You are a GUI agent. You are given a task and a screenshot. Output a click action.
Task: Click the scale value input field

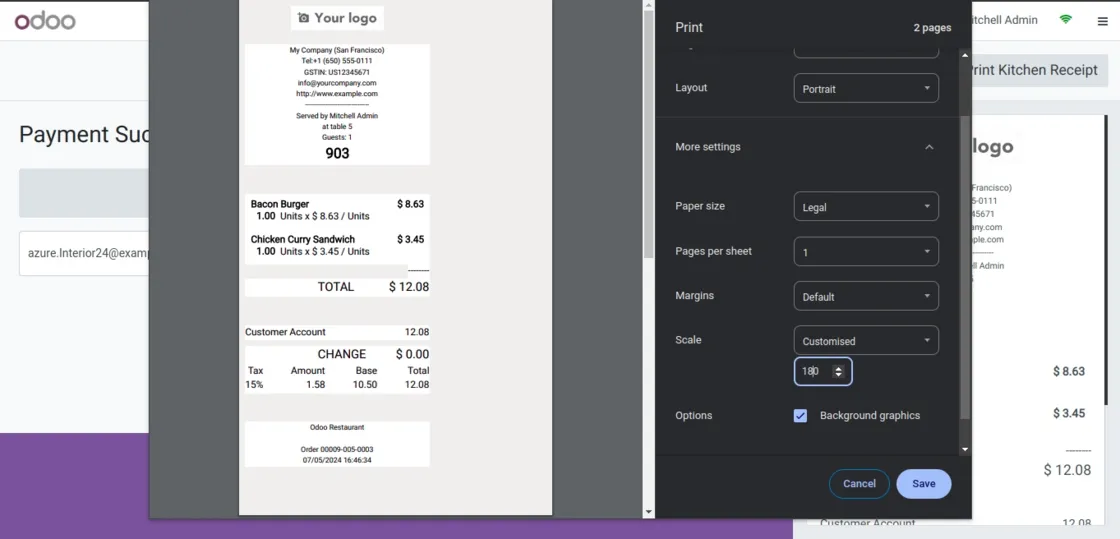point(823,371)
